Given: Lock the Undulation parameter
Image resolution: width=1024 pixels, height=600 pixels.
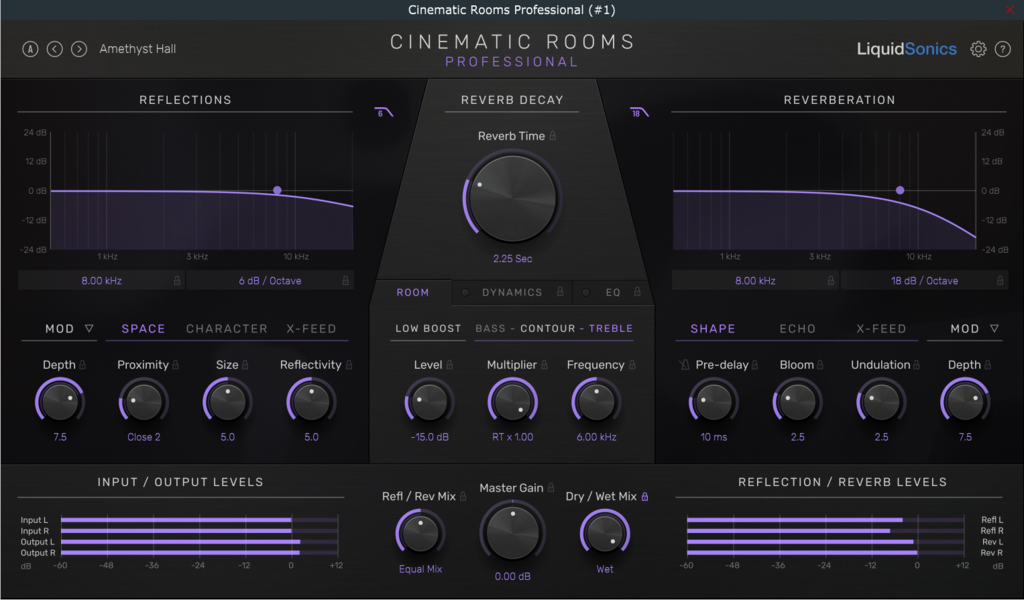Looking at the screenshot, I should tap(916, 365).
